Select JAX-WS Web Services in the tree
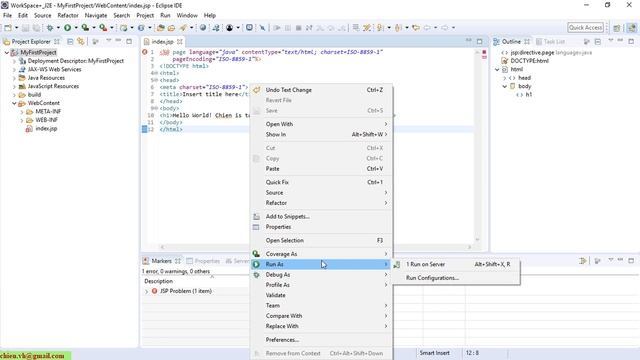 pos(54,69)
